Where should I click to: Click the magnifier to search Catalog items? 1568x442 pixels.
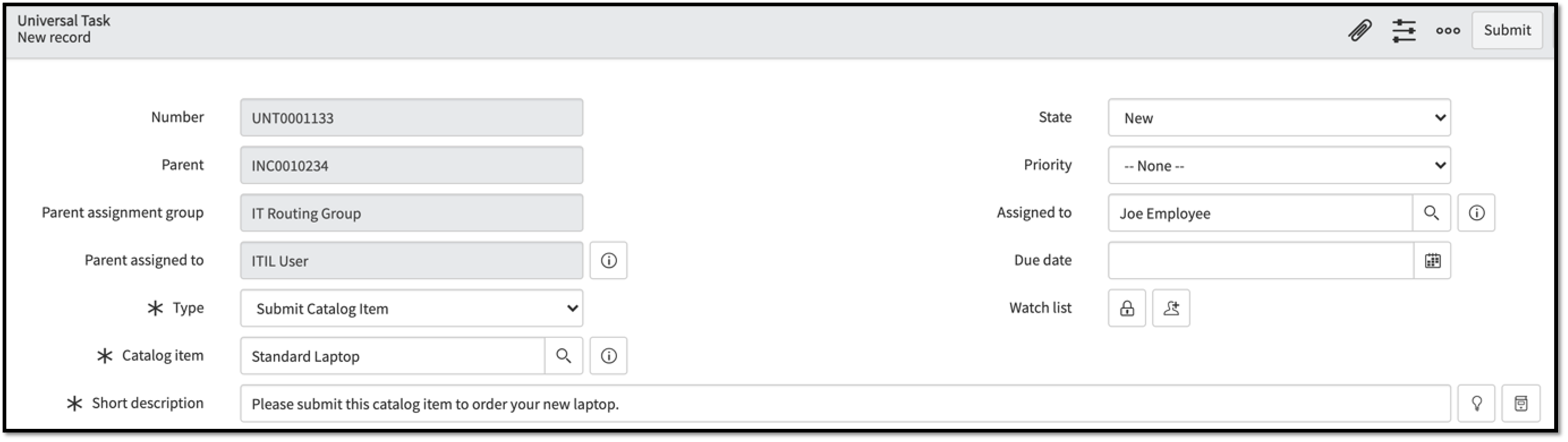[x=563, y=355]
